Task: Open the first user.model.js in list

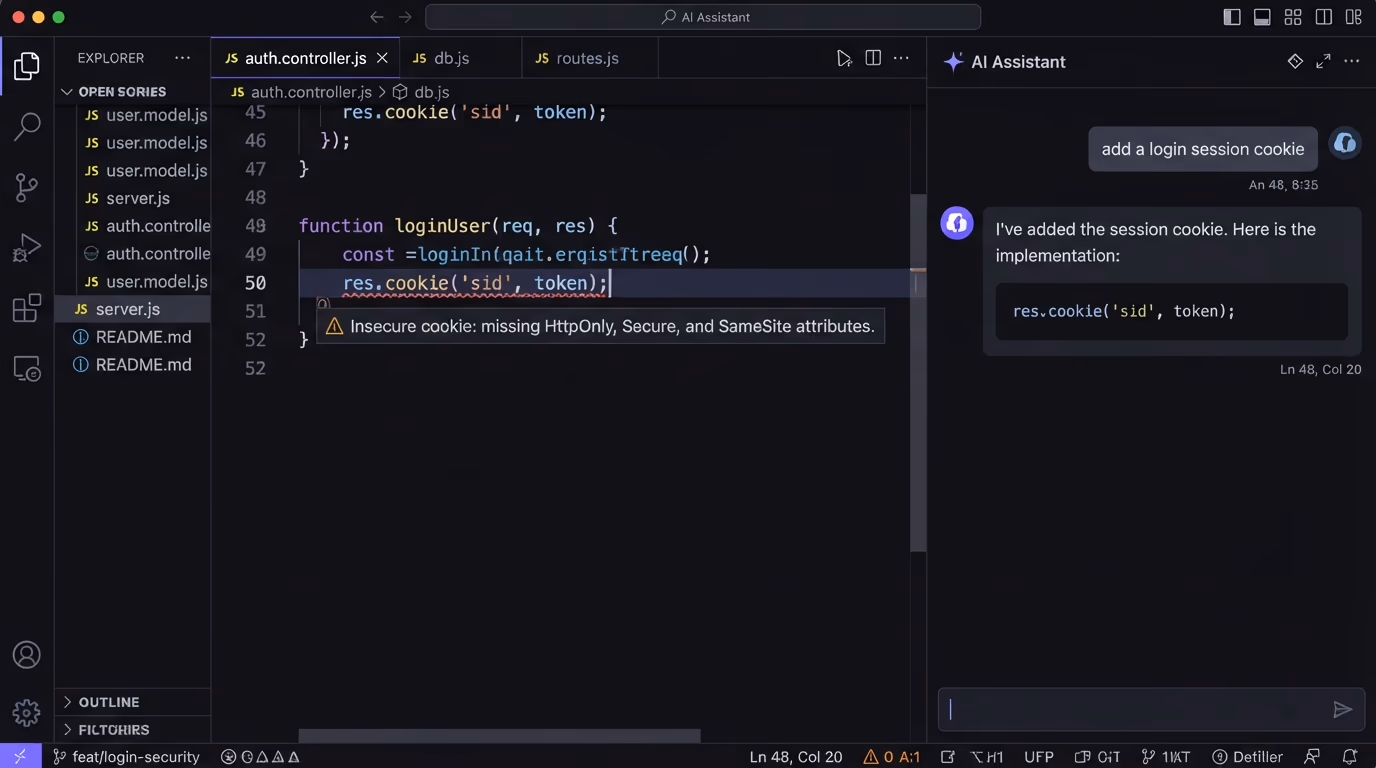Action: [x=145, y=115]
